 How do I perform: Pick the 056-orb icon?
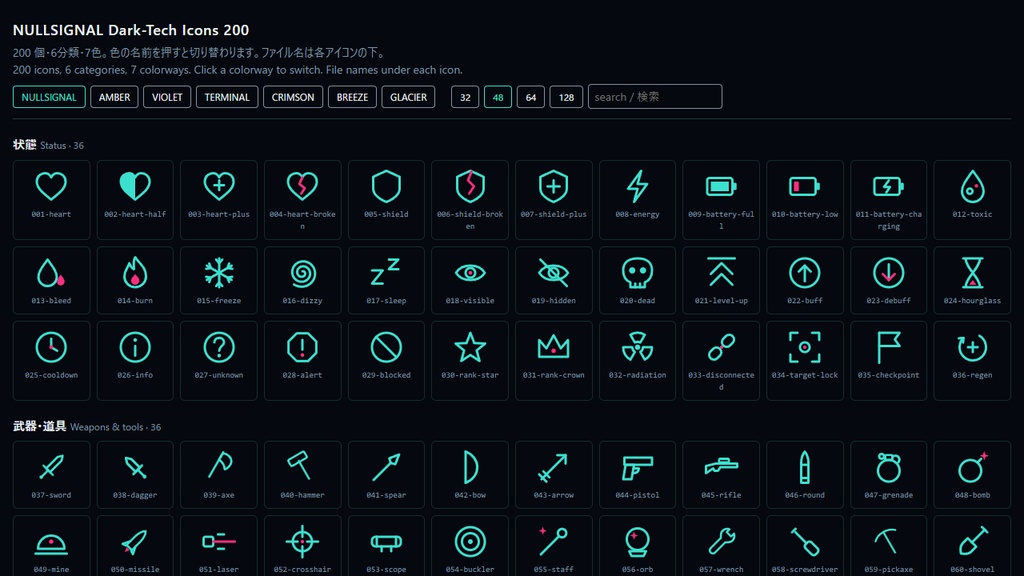637,542
